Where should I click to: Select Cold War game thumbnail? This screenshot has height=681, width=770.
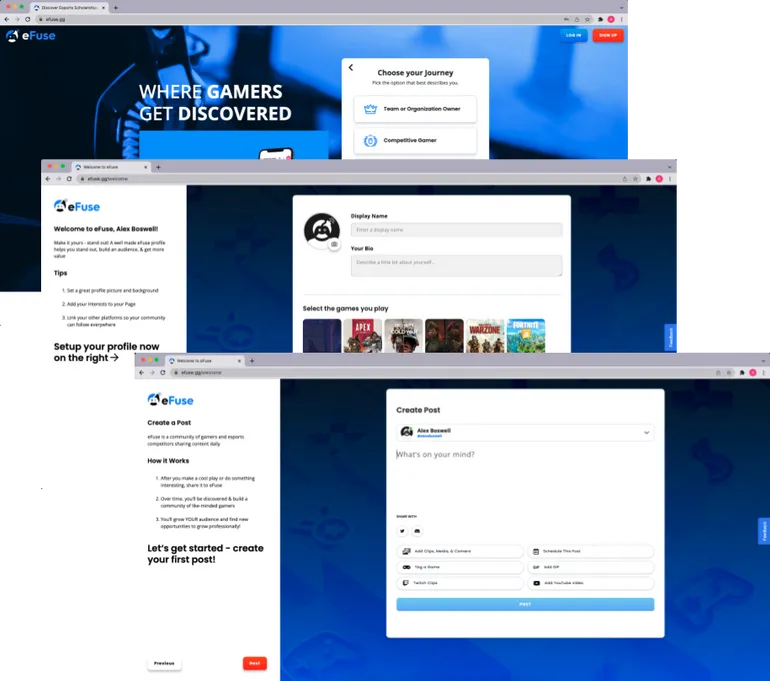pos(404,336)
